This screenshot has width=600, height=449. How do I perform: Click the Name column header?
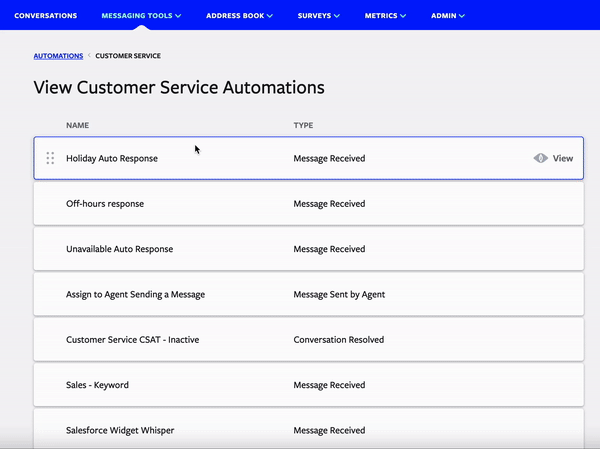78,126
